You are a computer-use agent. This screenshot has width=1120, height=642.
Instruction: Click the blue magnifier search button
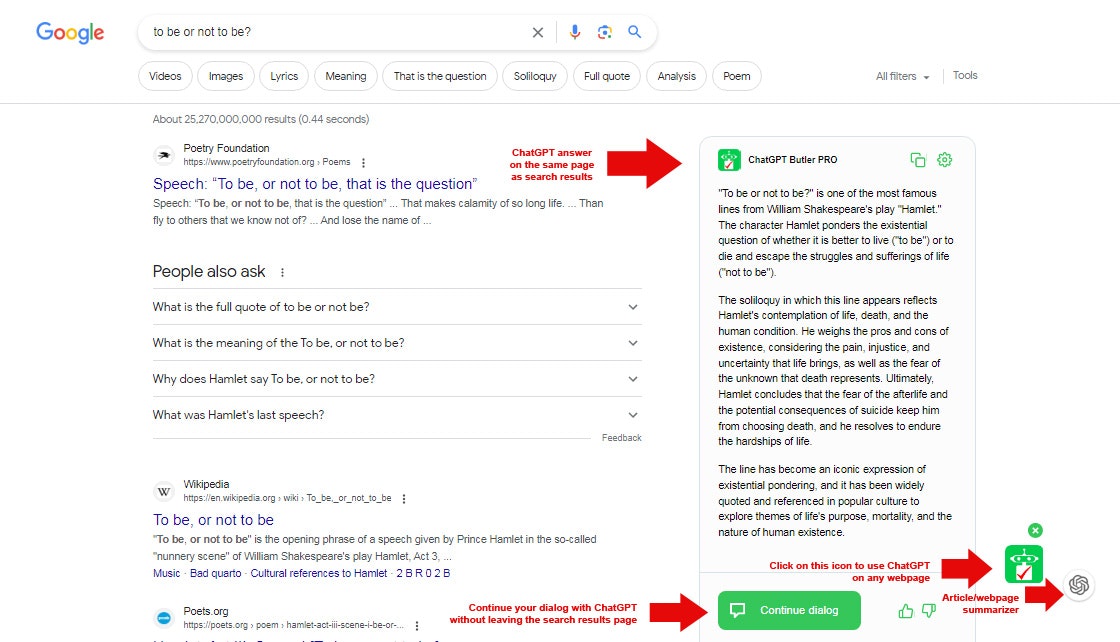634,32
